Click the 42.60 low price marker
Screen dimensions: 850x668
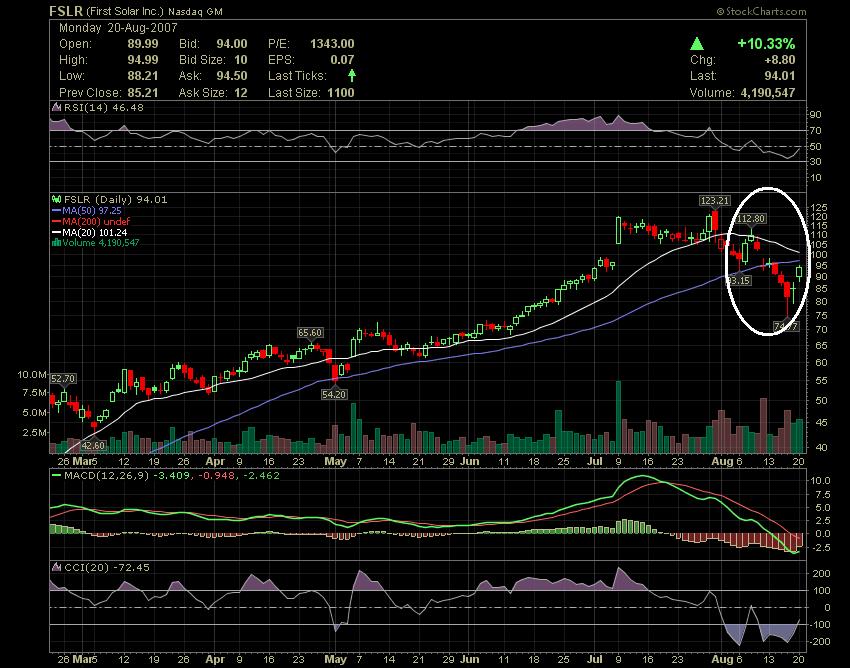93,445
